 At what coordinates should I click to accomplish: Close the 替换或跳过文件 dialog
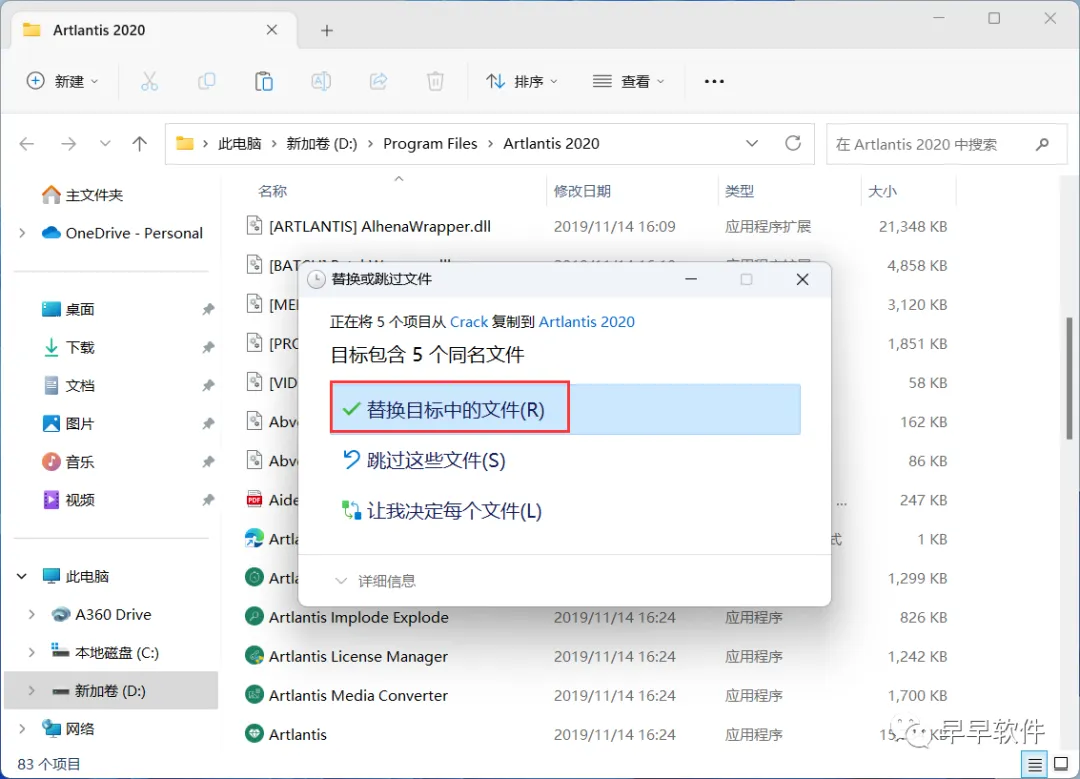click(802, 279)
